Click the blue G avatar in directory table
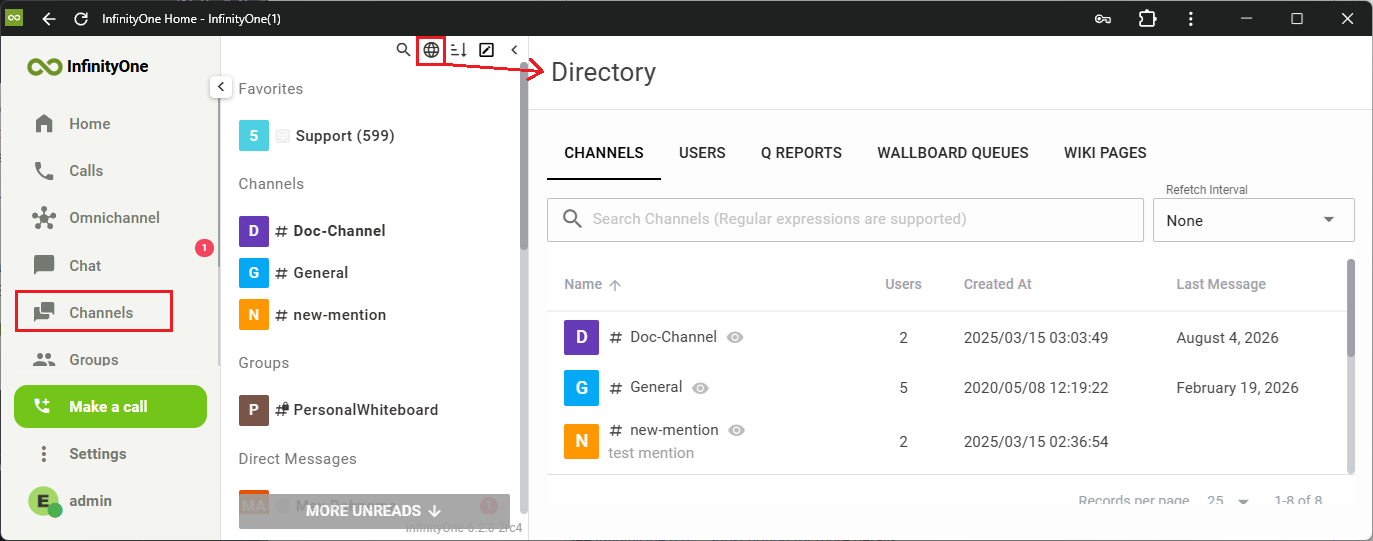Image resolution: width=1373 pixels, height=541 pixels. pos(581,388)
